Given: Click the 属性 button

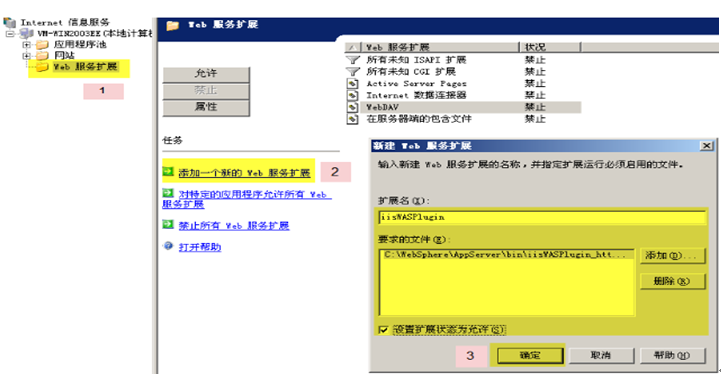Looking at the screenshot, I should point(206,107).
